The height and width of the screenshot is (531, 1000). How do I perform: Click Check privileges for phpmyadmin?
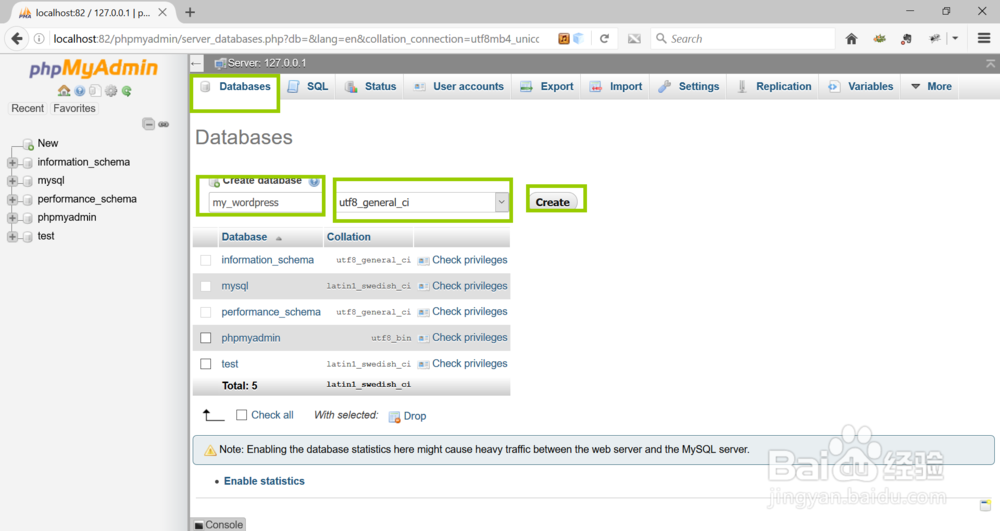470,338
